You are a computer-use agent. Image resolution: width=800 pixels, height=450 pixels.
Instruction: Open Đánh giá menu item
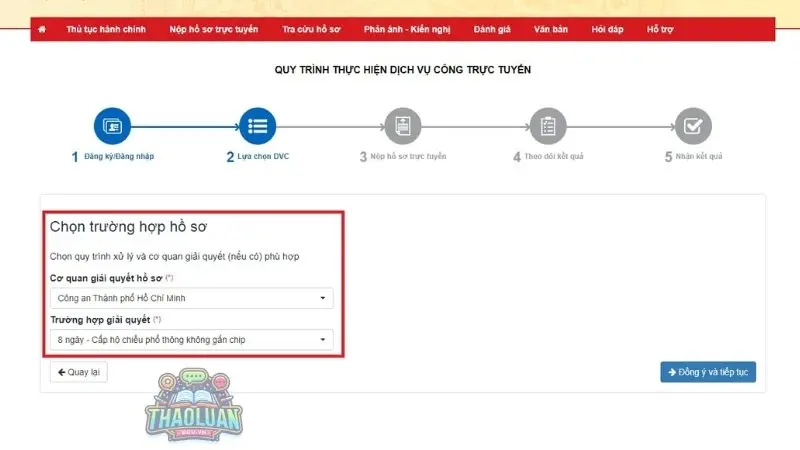[492, 30]
